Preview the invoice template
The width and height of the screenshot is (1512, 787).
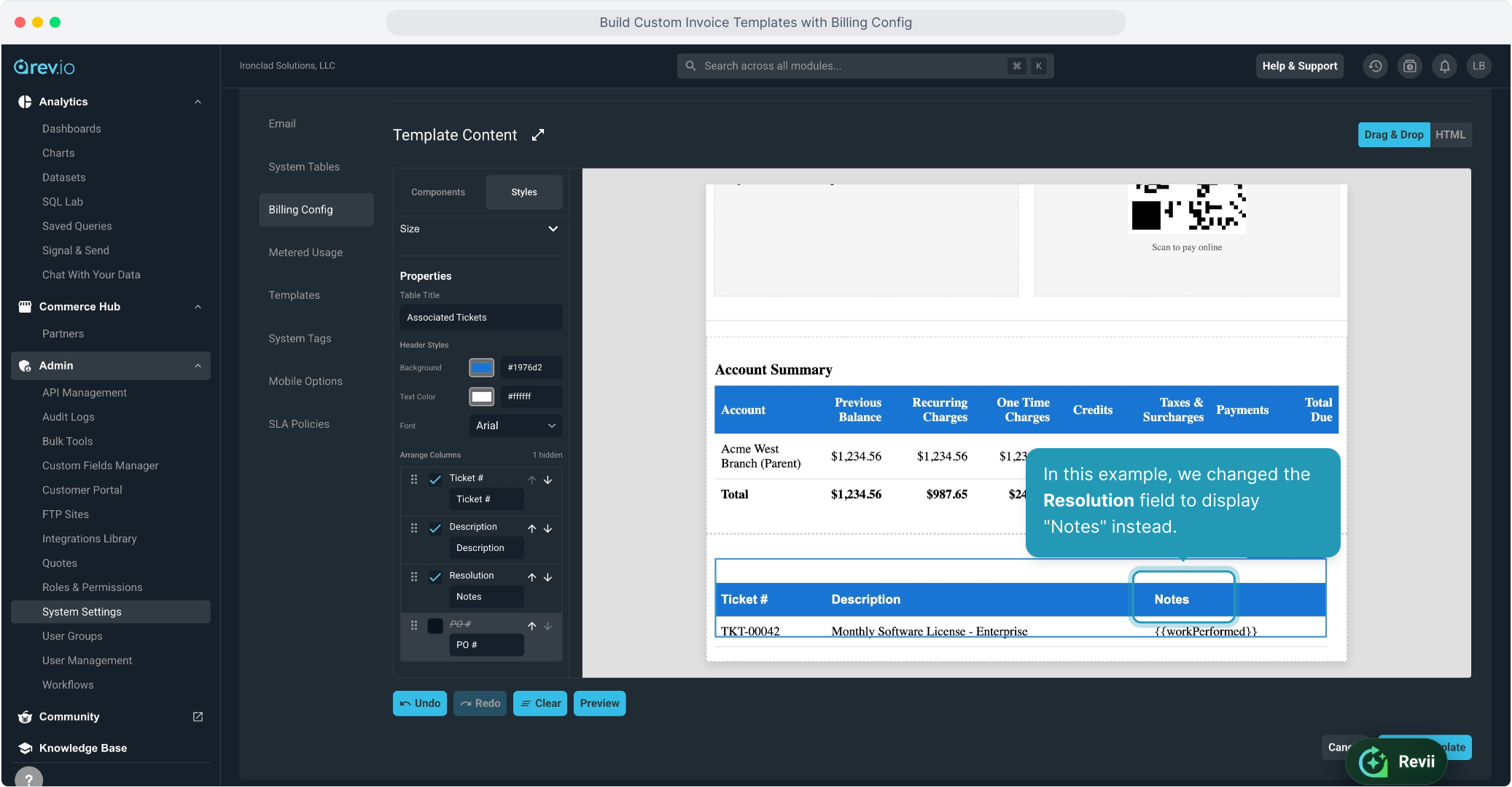[599, 703]
